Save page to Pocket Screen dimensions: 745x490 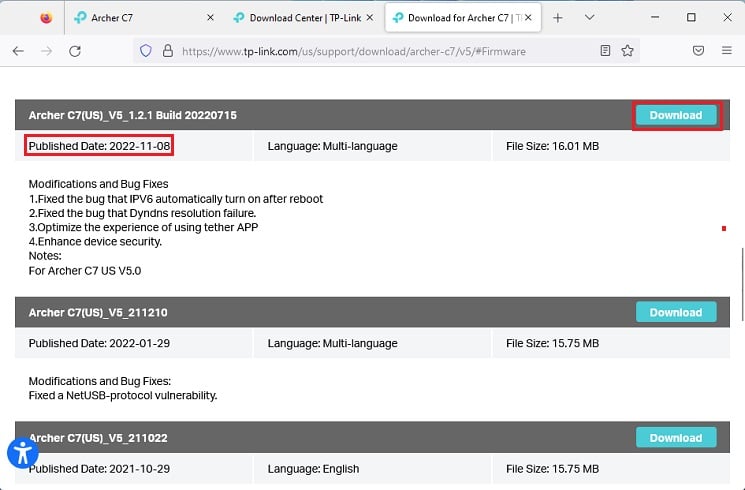pyautogui.click(x=698, y=51)
